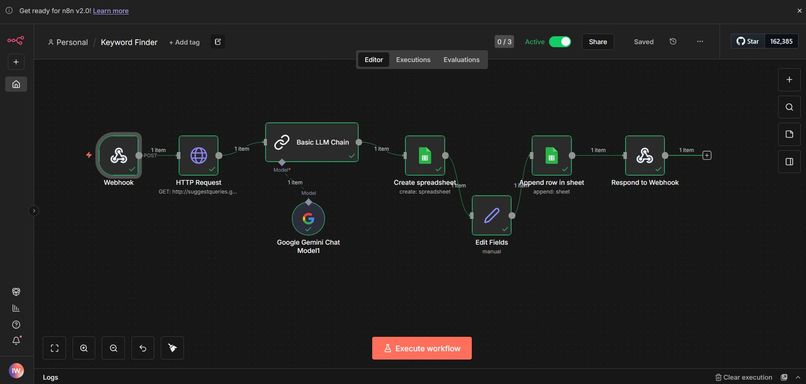
Task: Click the Tidy up workflow broom icon
Action: [x=172, y=348]
